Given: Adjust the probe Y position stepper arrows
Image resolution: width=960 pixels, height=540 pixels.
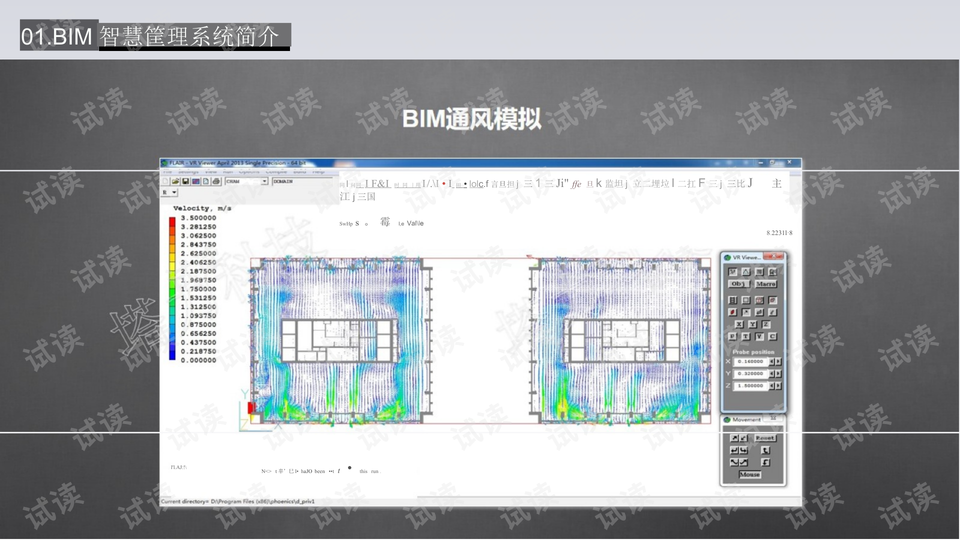Looking at the screenshot, I should point(776,373).
